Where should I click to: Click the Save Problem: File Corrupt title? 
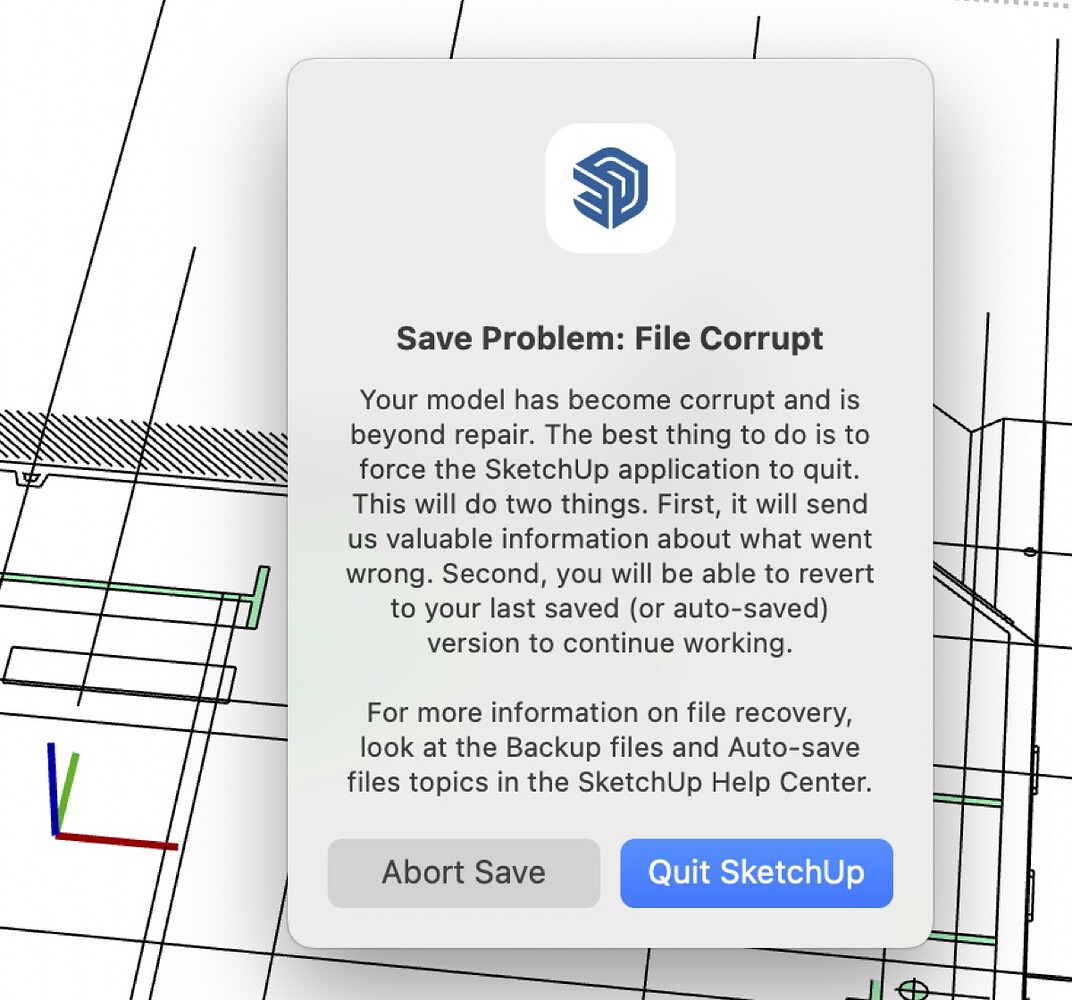pyautogui.click(x=610, y=338)
